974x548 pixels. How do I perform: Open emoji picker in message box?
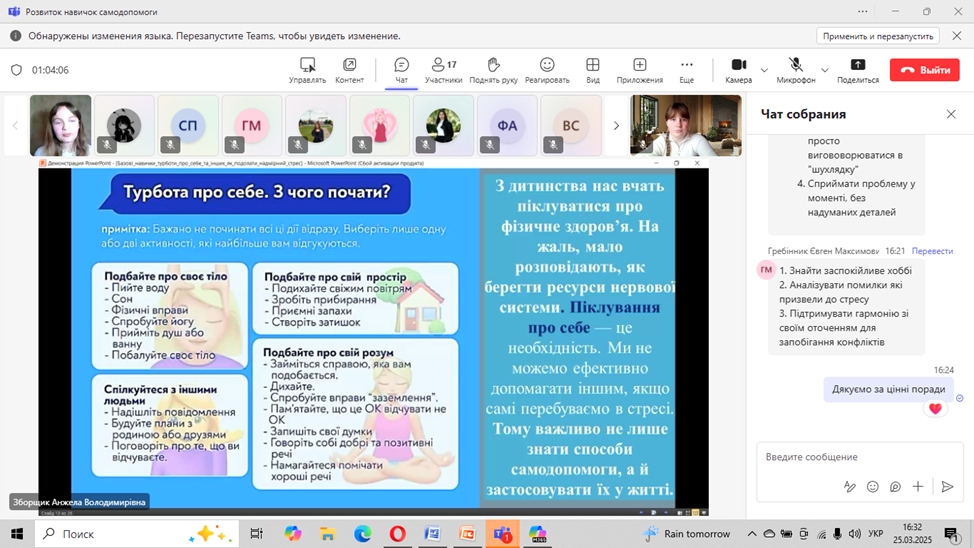click(873, 487)
